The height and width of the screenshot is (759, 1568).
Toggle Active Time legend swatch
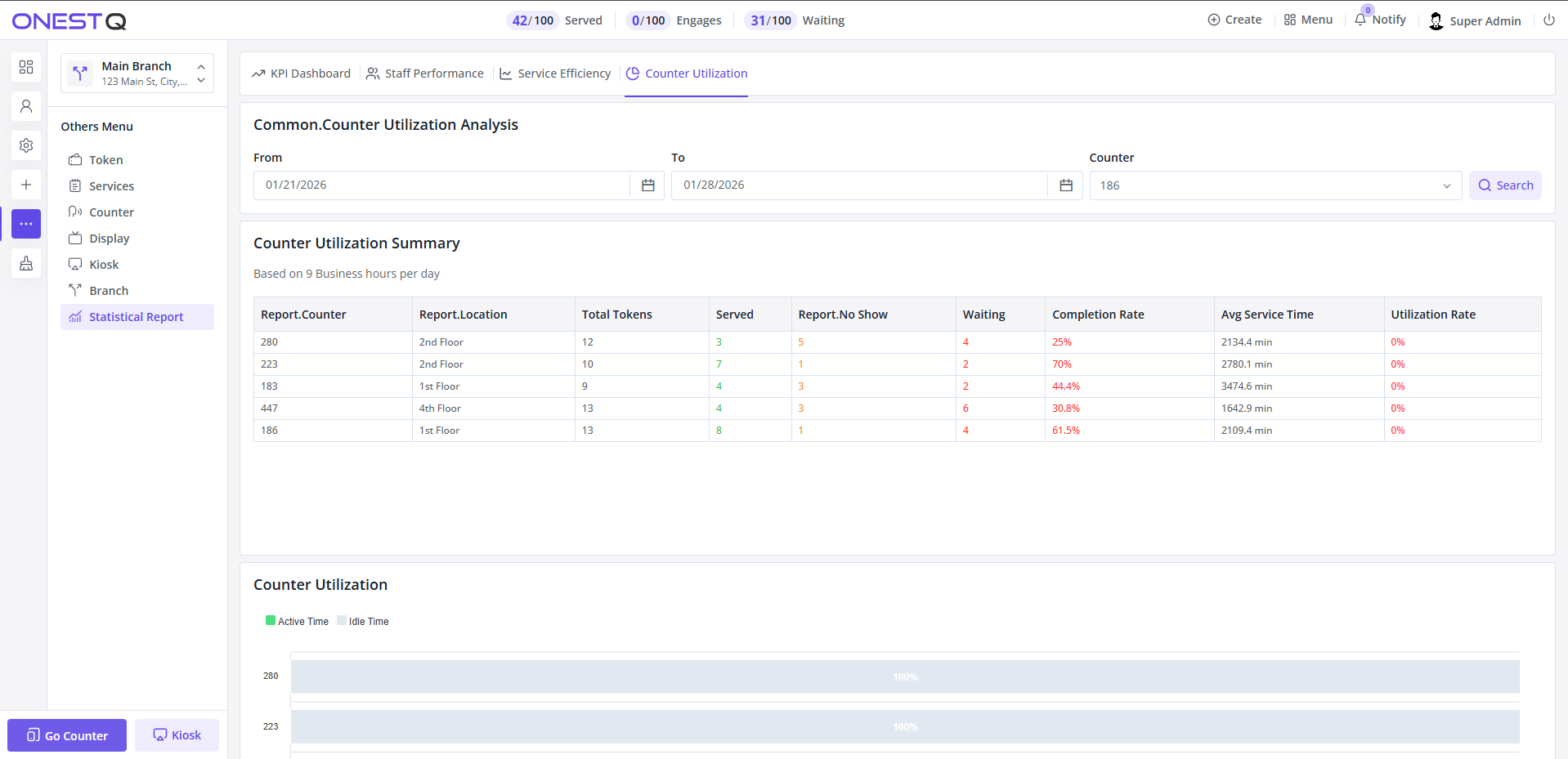click(271, 621)
